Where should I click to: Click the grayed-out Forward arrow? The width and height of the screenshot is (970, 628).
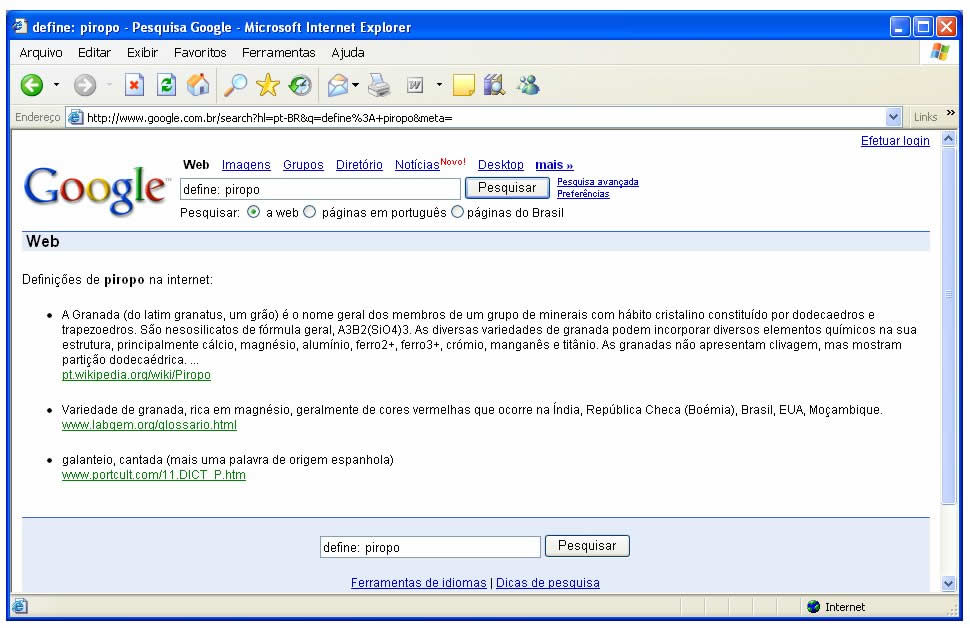(x=85, y=85)
